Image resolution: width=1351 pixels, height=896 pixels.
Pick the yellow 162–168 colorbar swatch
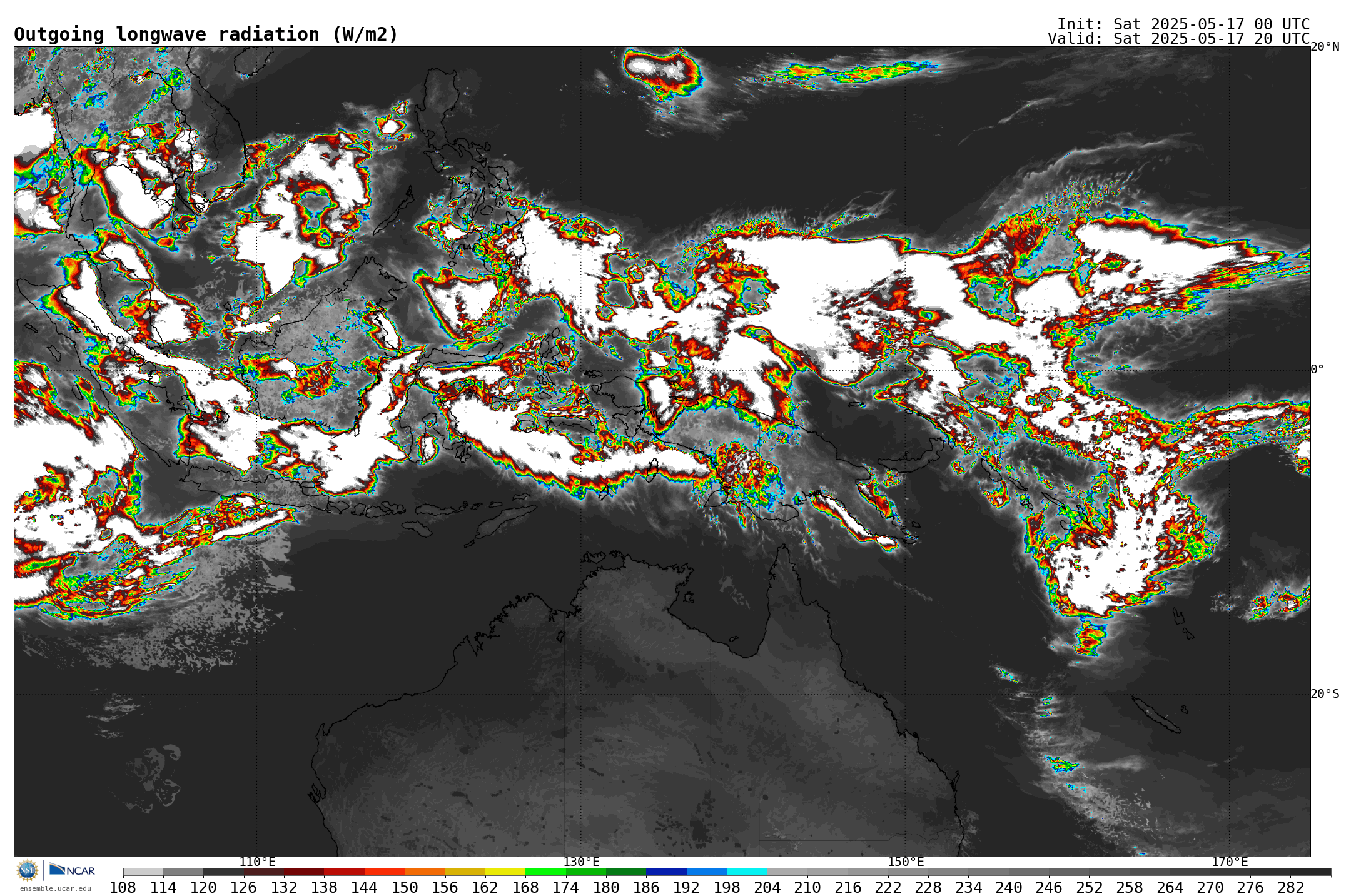[505, 872]
